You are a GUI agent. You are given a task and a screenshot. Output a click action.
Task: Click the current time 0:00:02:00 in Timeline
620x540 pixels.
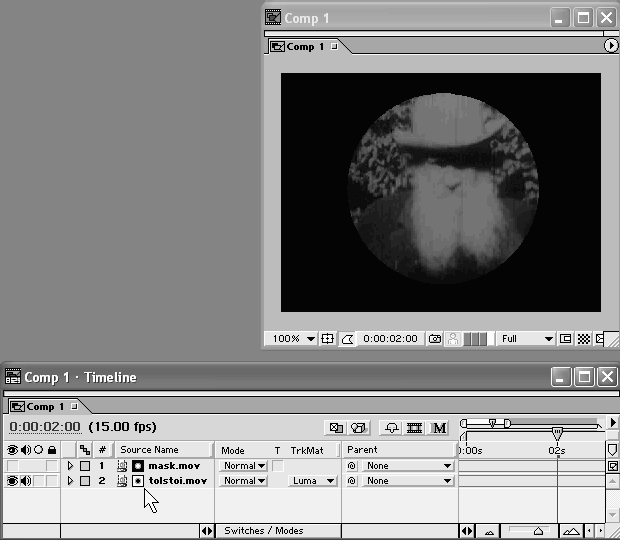click(x=44, y=427)
